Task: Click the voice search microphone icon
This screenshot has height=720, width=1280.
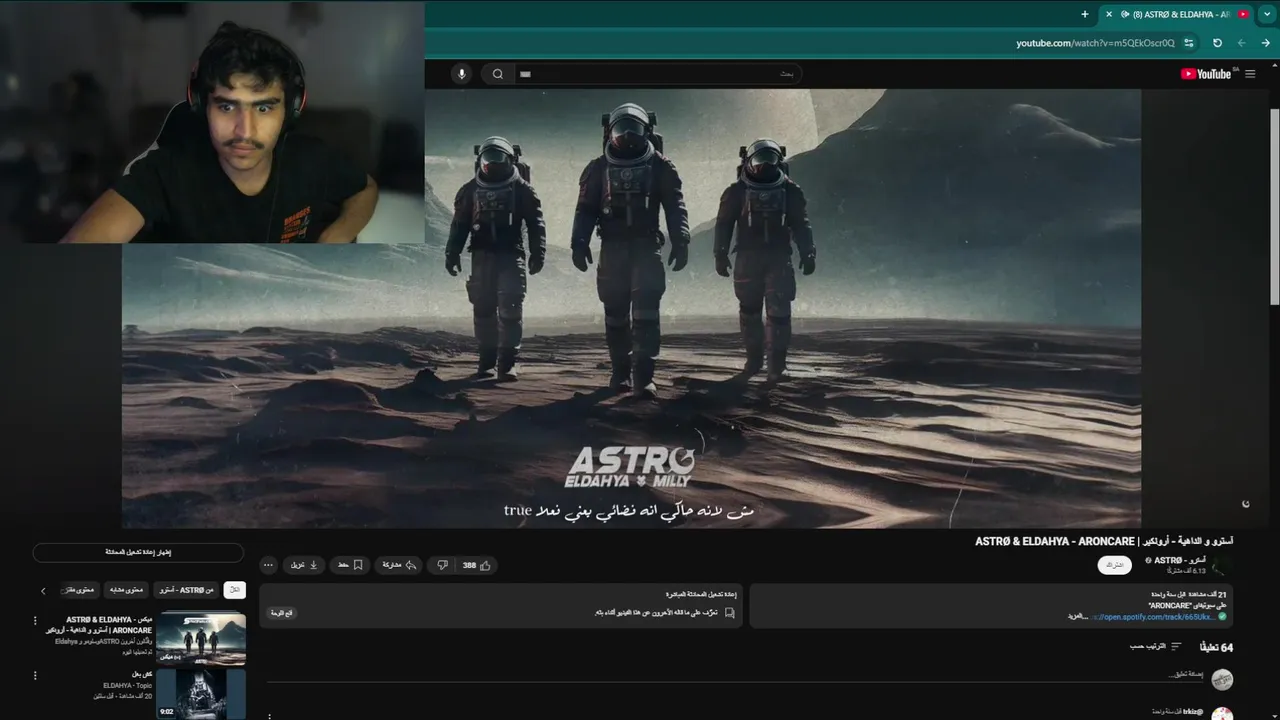Action: (x=461, y=74)
